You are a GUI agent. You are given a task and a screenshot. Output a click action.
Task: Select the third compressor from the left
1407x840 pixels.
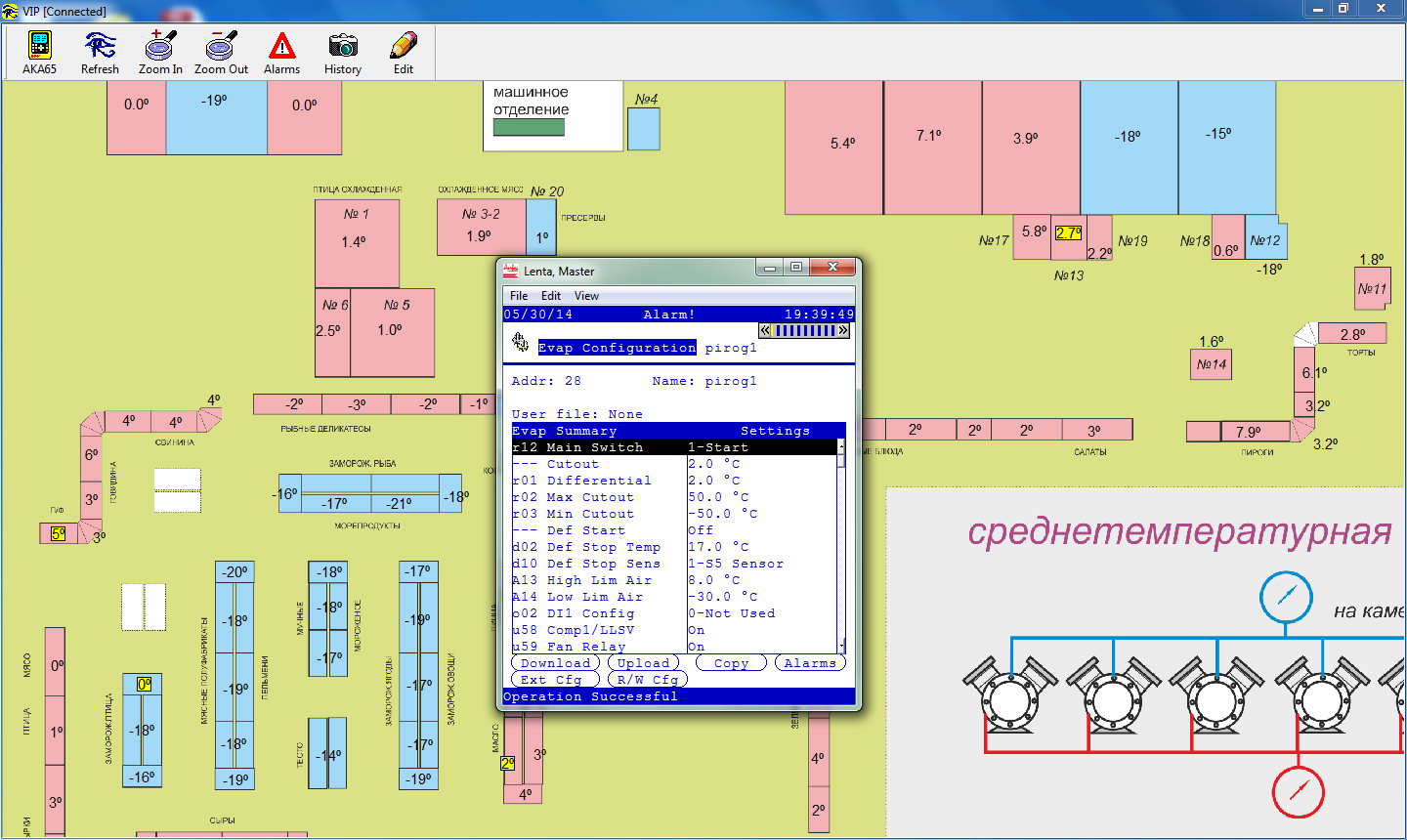point(1216,697)
